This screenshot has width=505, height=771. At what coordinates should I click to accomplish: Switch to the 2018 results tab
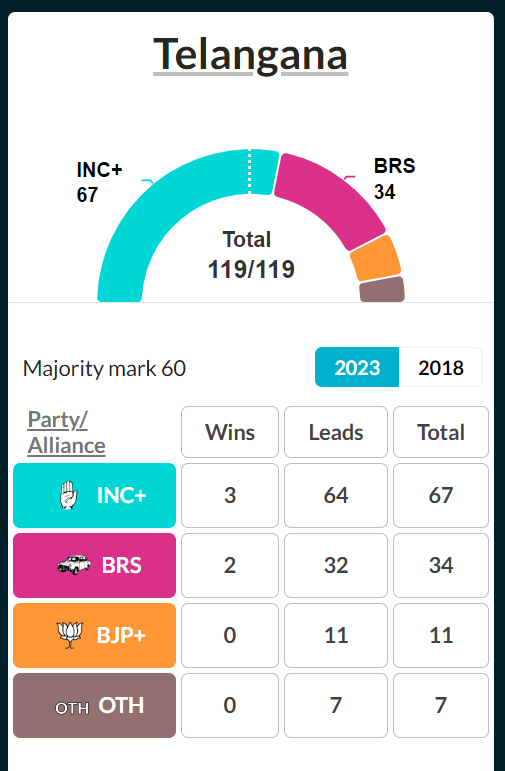(x=441, y=367)
